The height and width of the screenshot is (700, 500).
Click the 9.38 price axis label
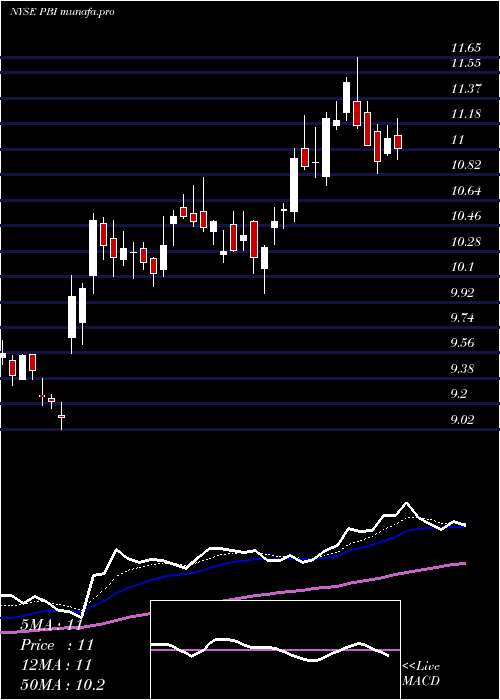(462, 369)
